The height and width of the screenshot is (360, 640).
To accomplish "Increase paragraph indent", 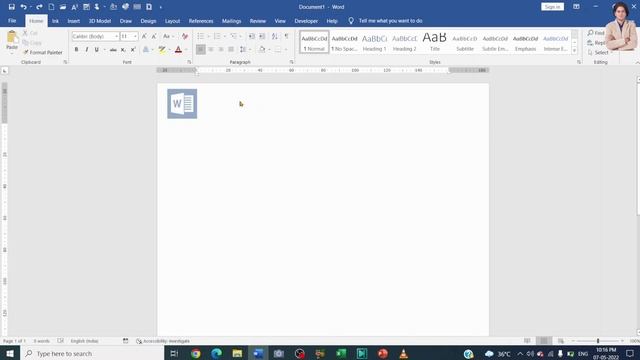I will coord(262,36).
